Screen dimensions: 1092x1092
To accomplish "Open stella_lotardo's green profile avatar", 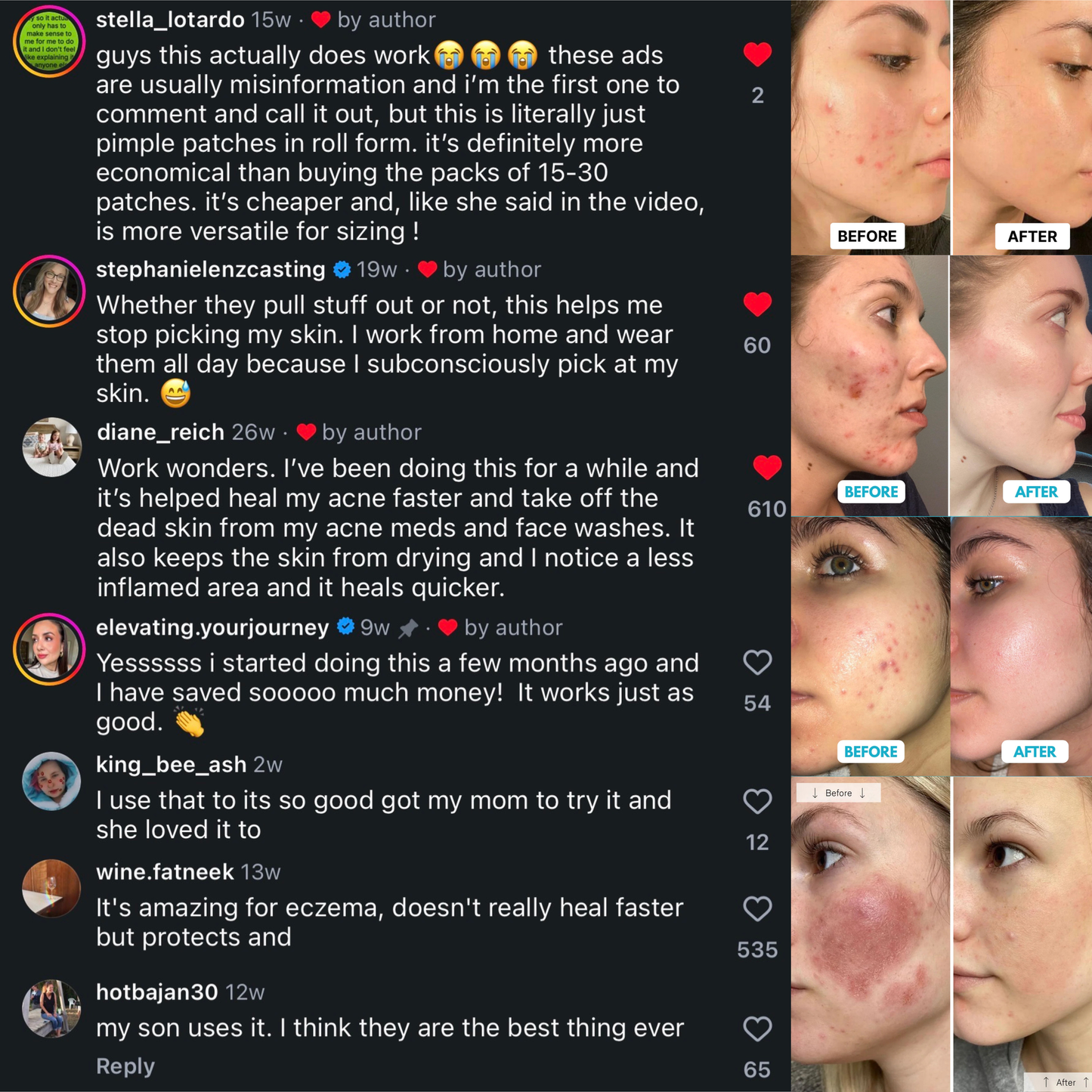I will tap(49, 42).
